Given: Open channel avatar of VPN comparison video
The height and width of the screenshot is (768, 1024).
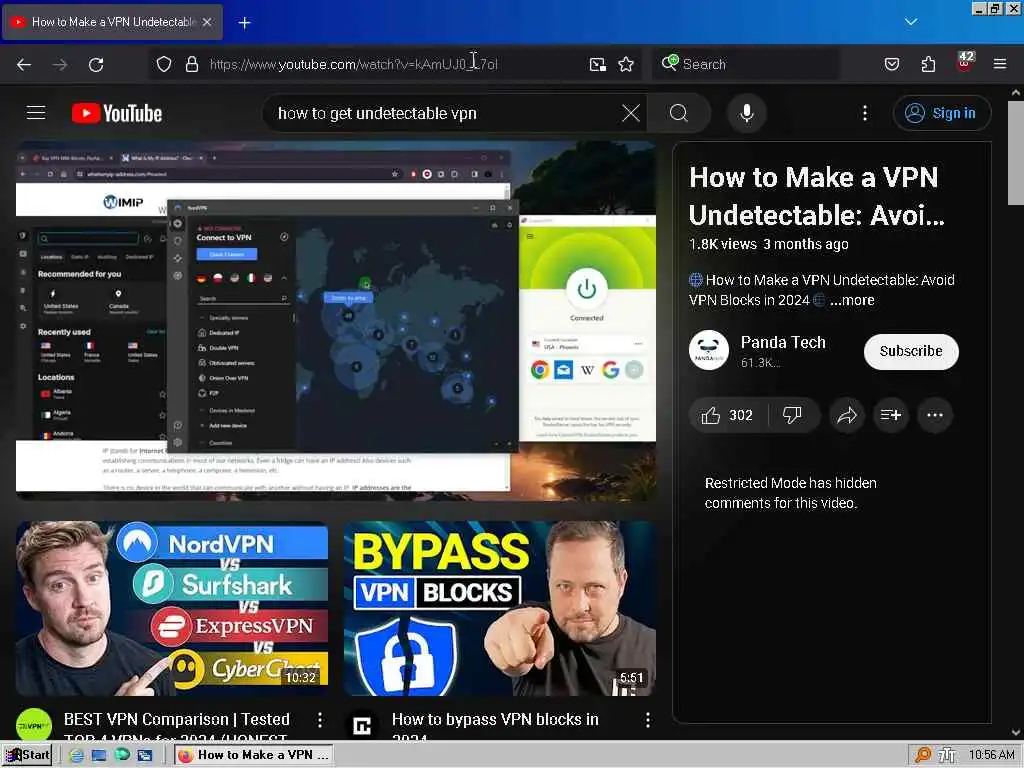Looking at the screenshot, I should [34, 725].
